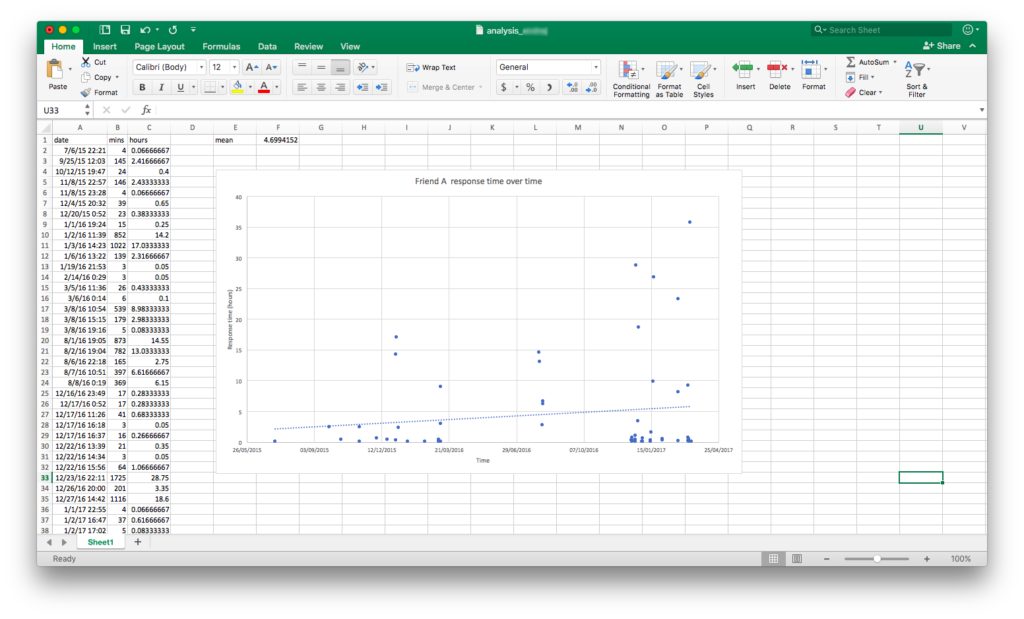1024x619 pixels.
Task: Open the Calibri font name dropdown
Action: click(x=201, y=67)
